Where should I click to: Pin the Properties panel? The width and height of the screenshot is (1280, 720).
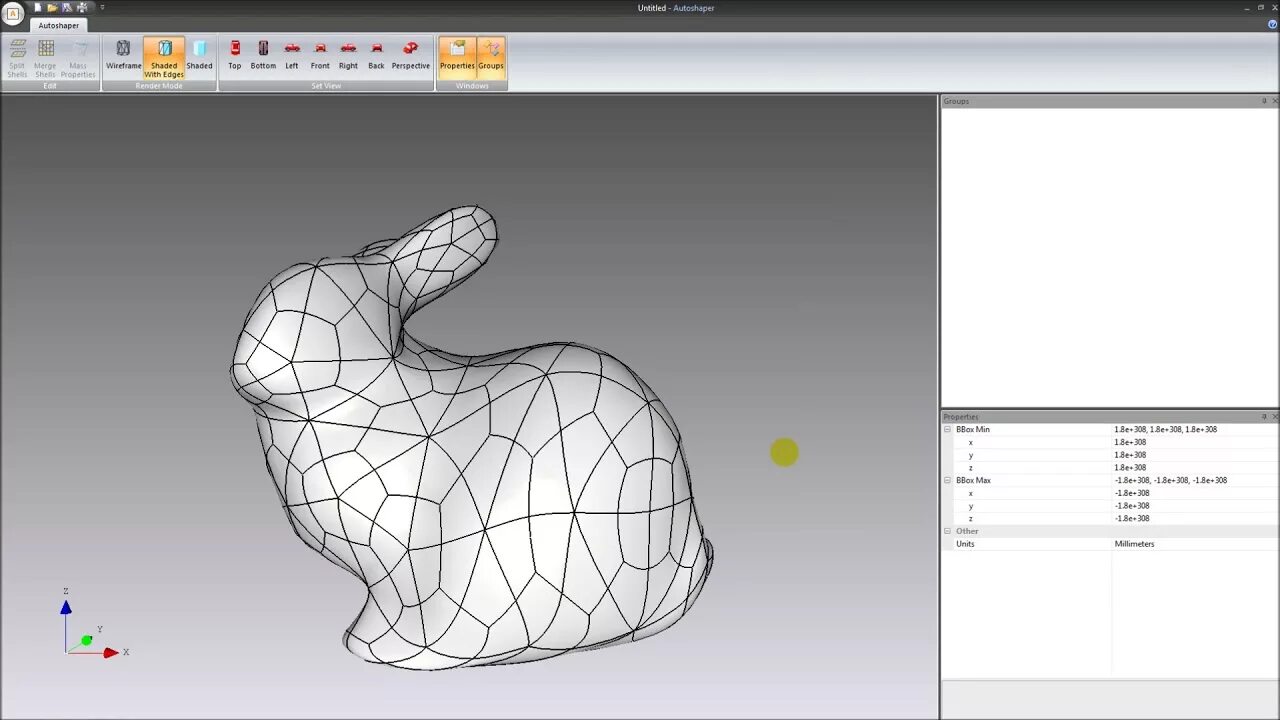1264,417
